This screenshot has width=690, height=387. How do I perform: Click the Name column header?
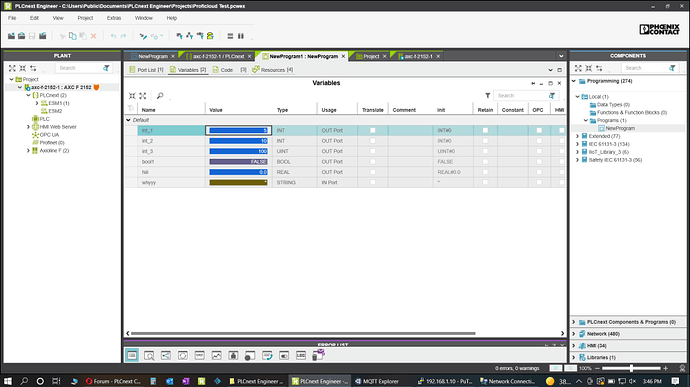coord(149,110)
